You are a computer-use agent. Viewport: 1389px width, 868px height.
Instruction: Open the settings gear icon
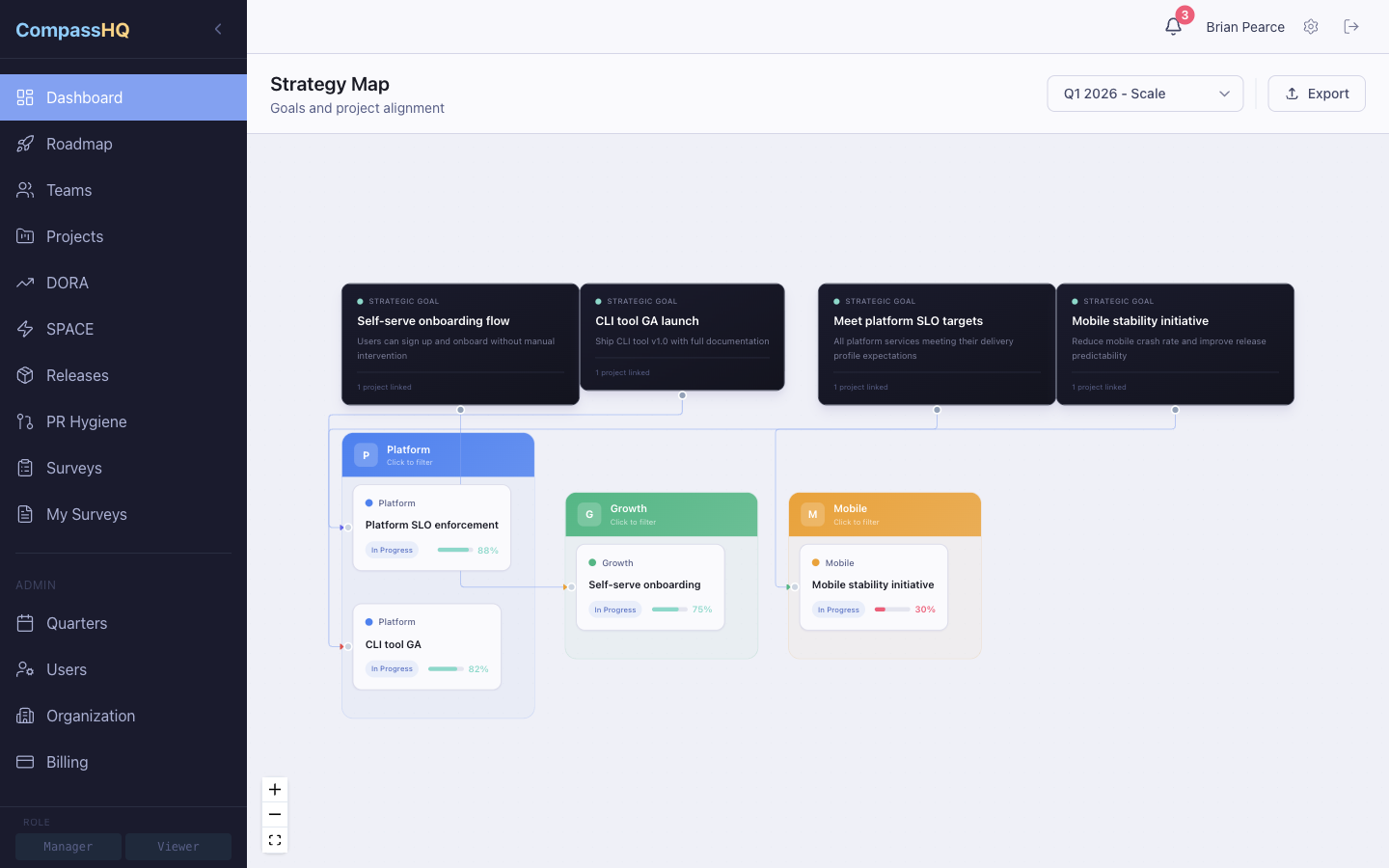[1311, 27]
